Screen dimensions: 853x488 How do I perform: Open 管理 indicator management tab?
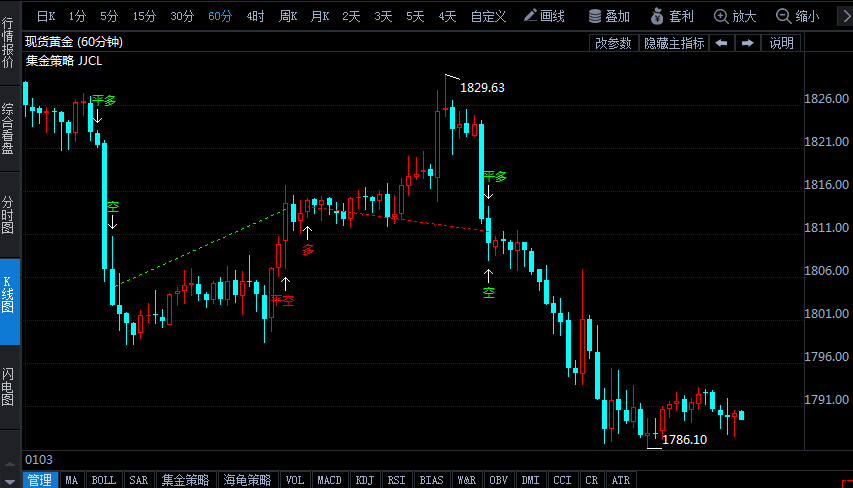[40, 480]
